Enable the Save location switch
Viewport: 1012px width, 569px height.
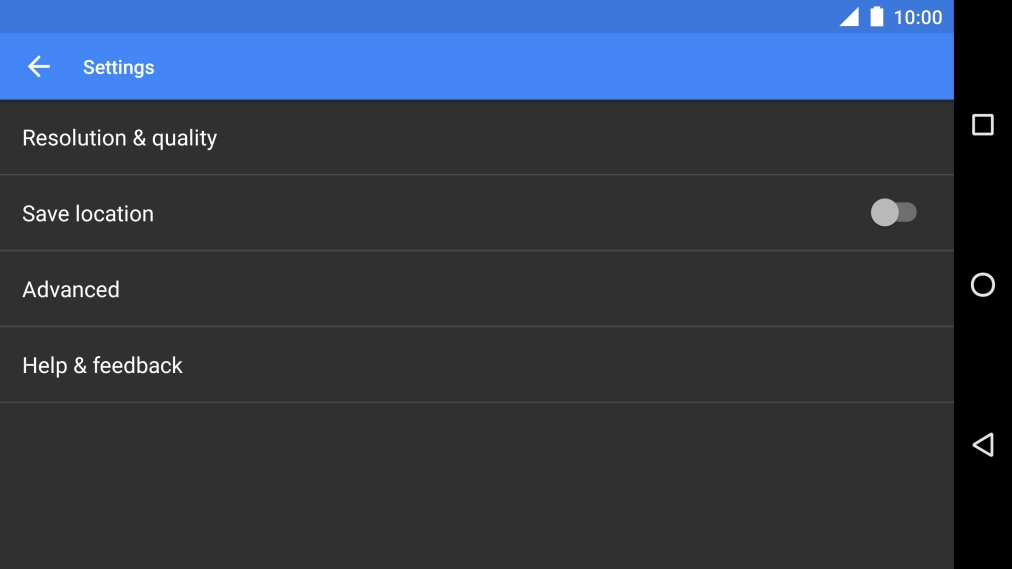pos(893,212)
